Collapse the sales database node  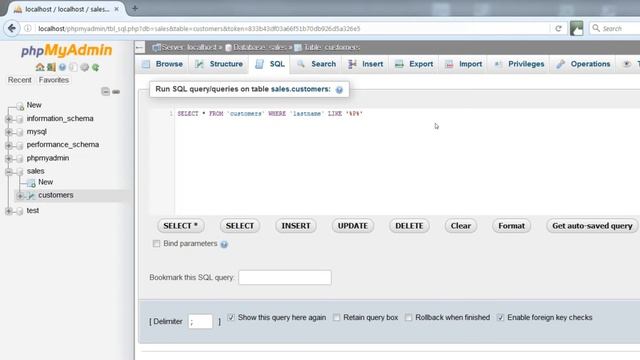click(9, 171)
